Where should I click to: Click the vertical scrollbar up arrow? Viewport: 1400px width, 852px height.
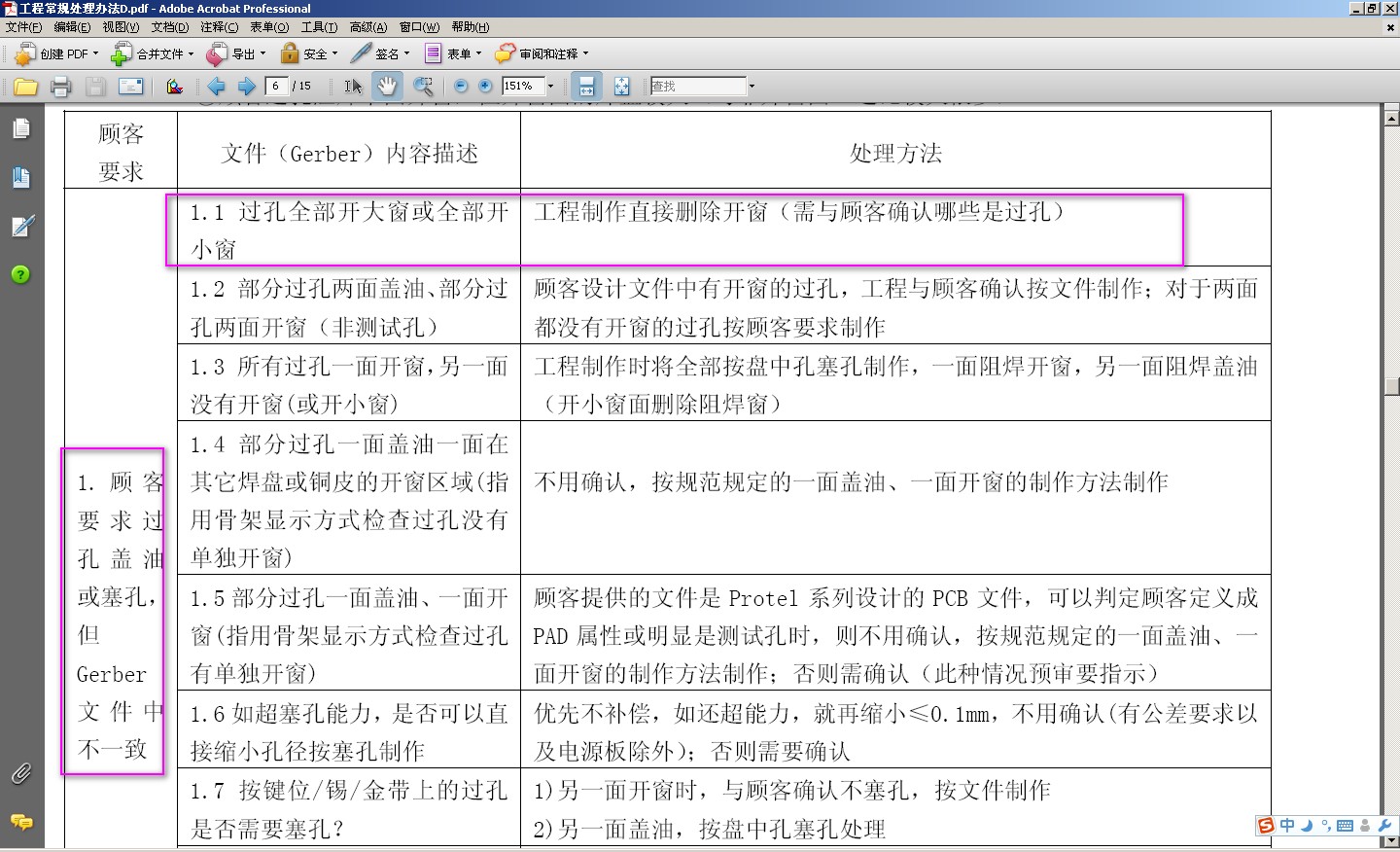click(x=1391, y=118)
